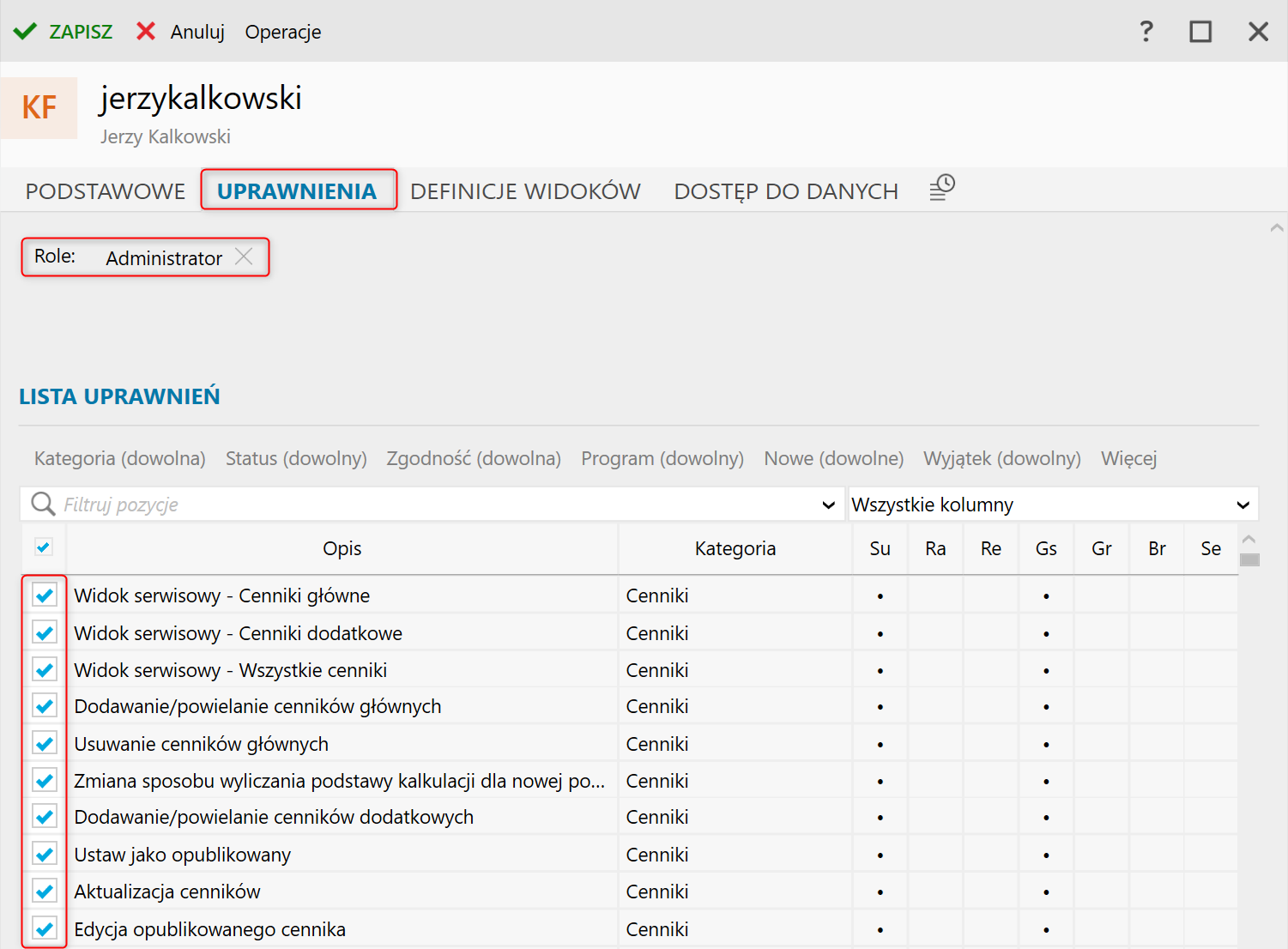The height and width of the screenshot is (949, 1288).
Task: Open the Wszystkie kolumny dropdown
Action: (x=1053, y=505)
